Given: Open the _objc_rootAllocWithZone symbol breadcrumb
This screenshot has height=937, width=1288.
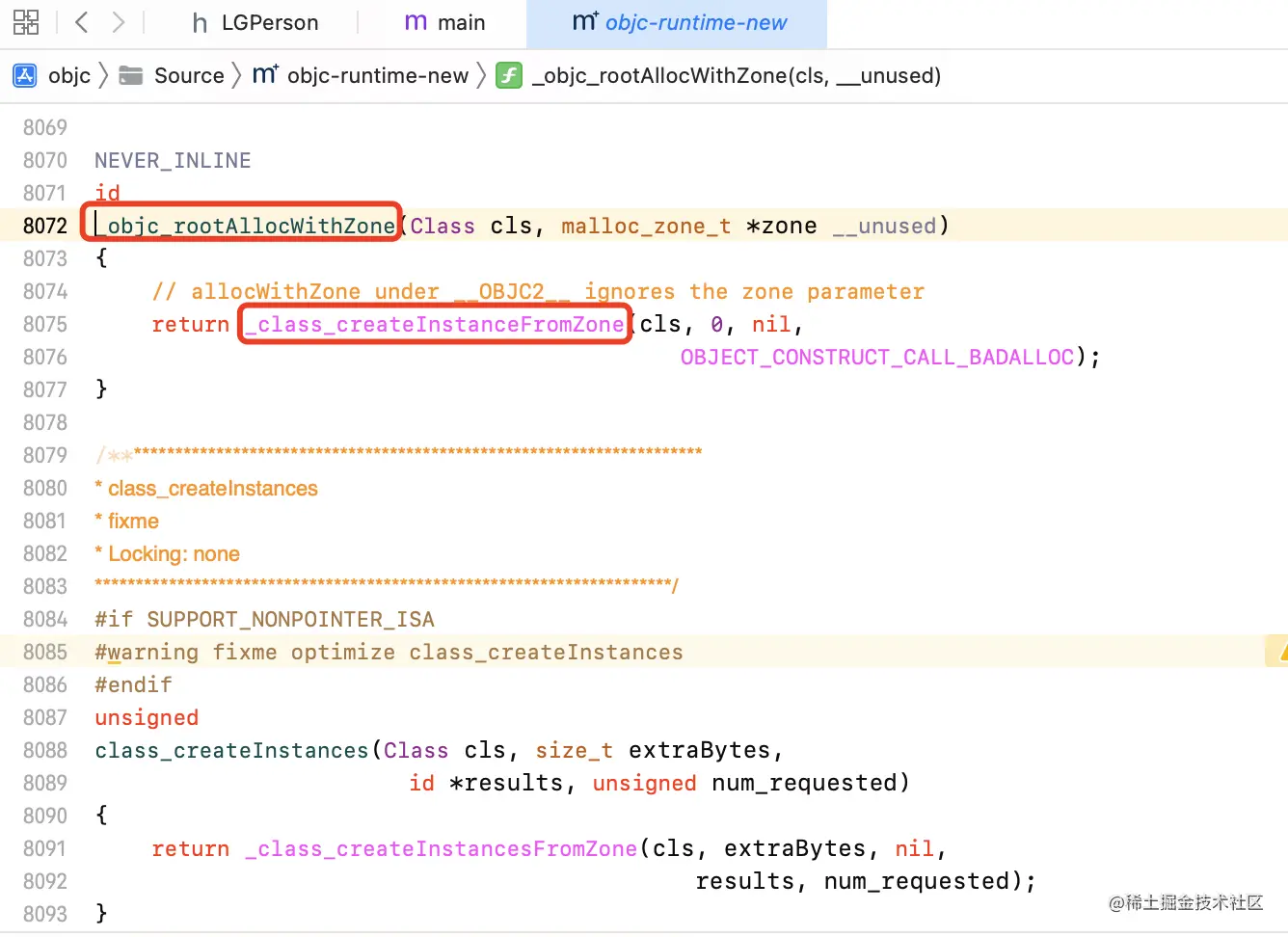Looking at the screenshot, I should click(737, 75).
